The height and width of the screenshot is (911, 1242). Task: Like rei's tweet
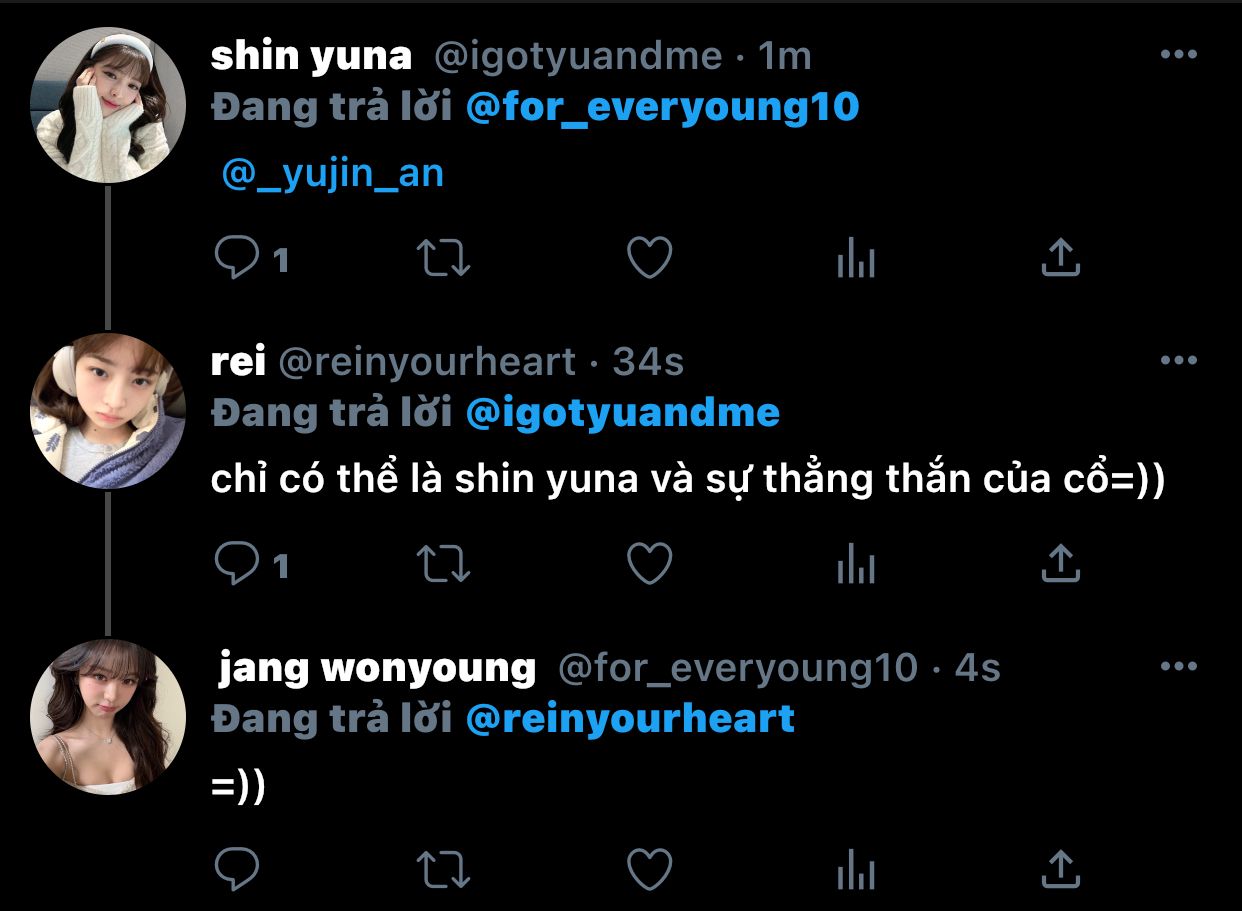coord(649,564)
